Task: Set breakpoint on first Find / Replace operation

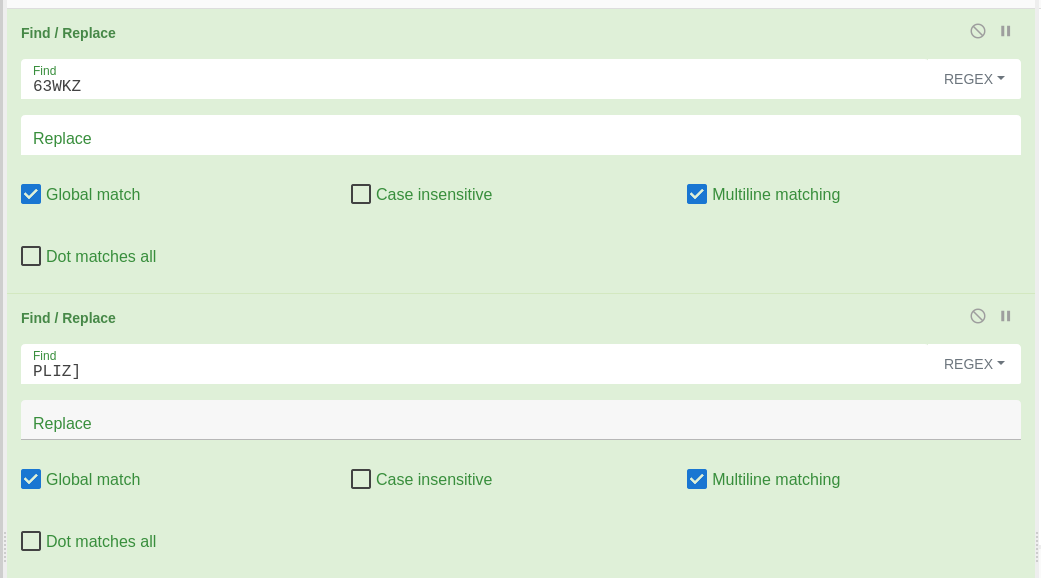Action: coord(1005,31)
